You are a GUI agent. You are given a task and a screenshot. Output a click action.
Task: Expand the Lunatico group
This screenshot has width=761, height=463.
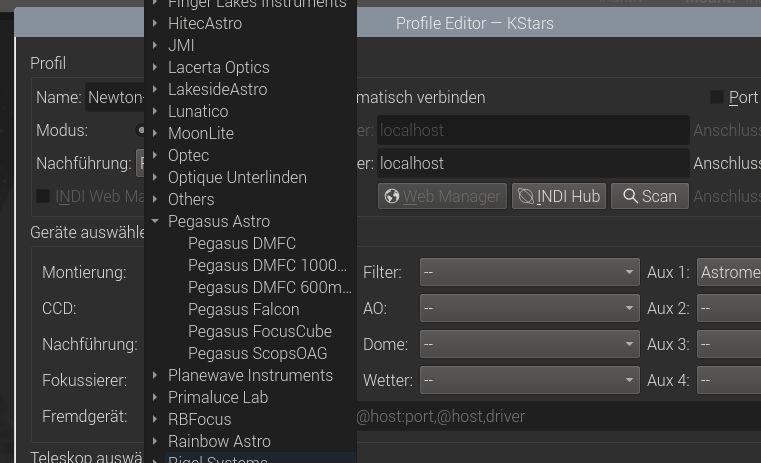(x=155, y=111)
